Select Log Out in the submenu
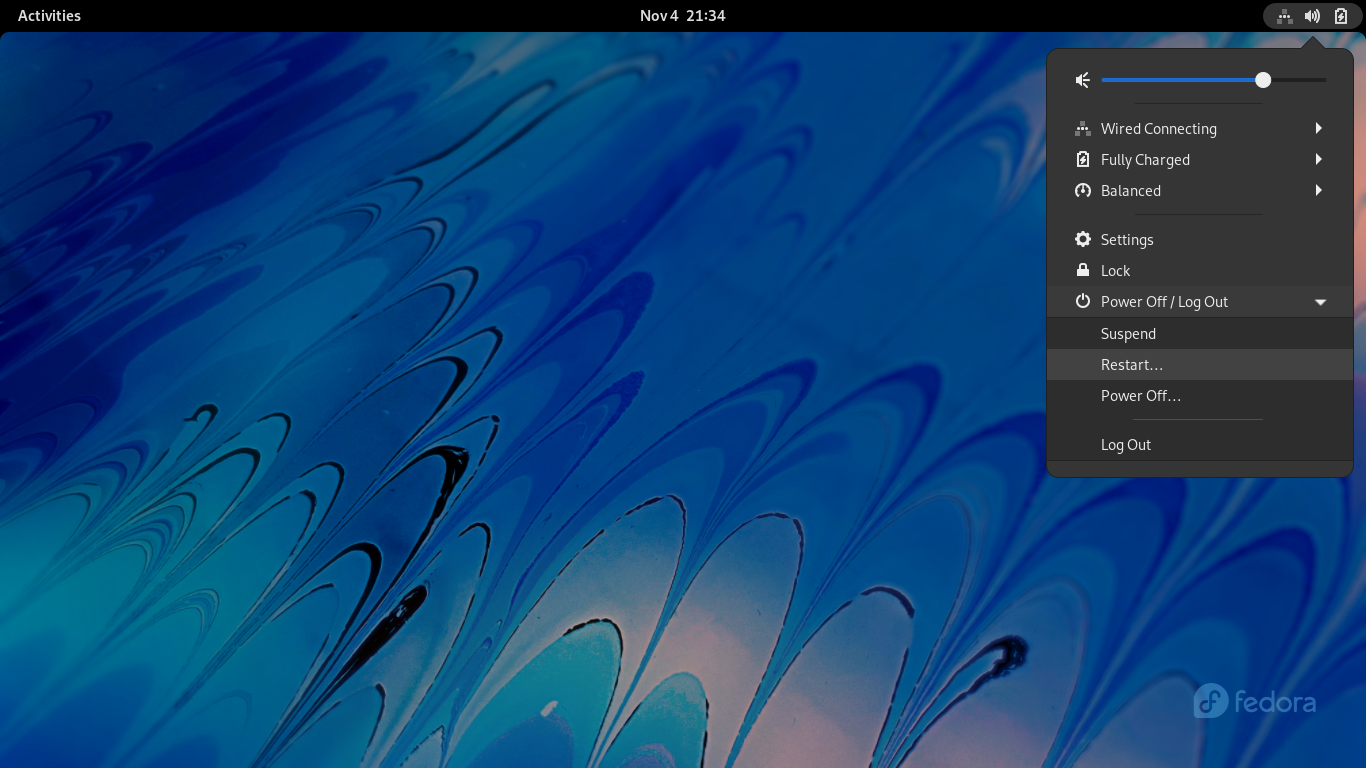The height and width of the screenshot is (768, 1366). [x=1199, y=444]
